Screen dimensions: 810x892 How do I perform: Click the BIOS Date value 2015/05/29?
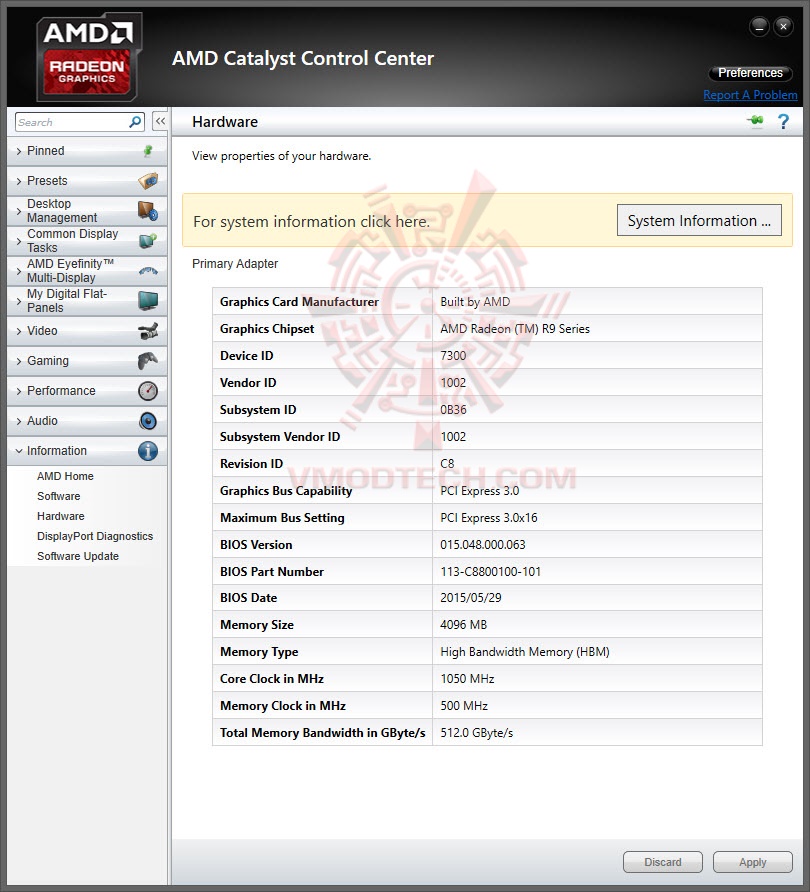(x=471, y=597)
